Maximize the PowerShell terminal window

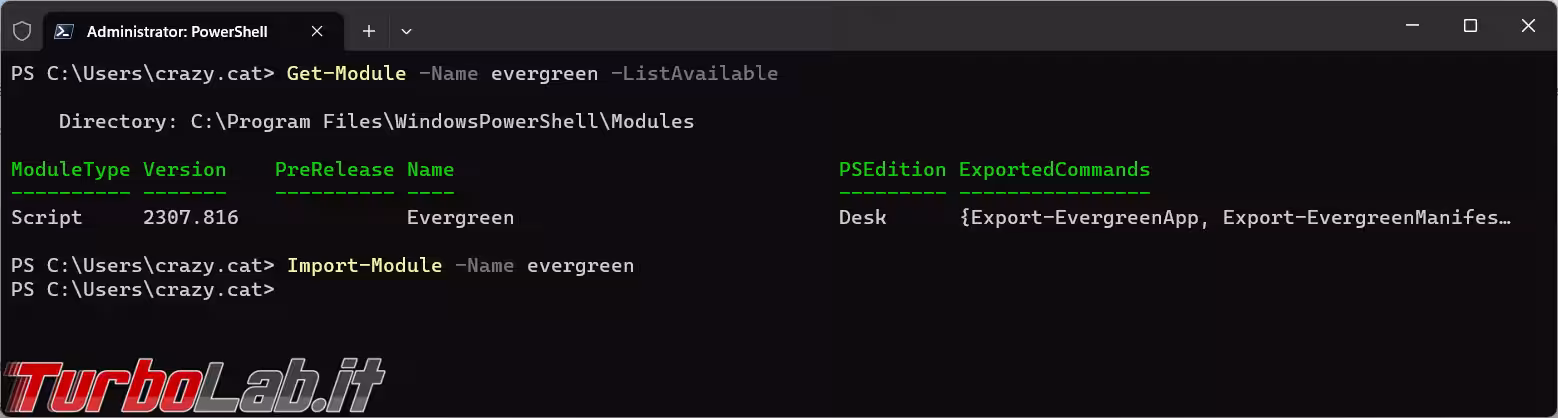pos(1470,27)
